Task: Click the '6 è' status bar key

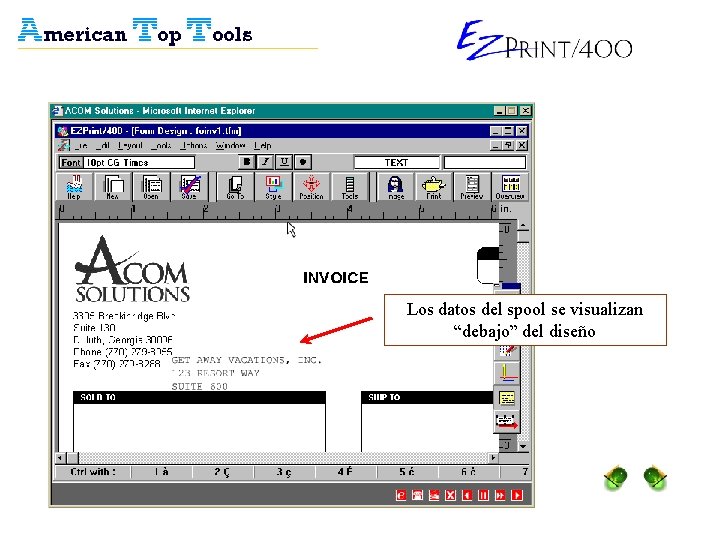Action: [469, 472]
